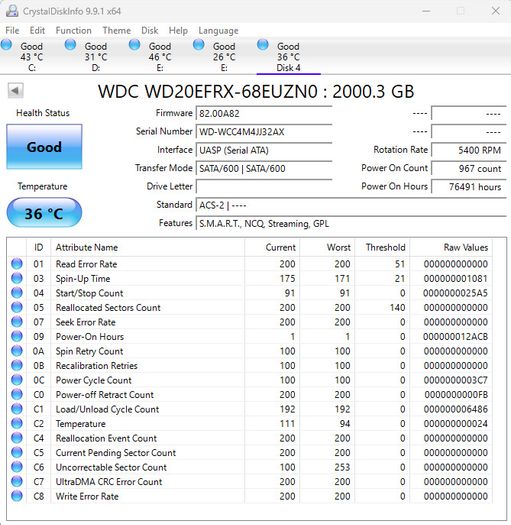Viewport: 511px width, 525px height.
Task: Click worst value 253 in Uncorrectable Sector row
Action: (x=342, y=467)
